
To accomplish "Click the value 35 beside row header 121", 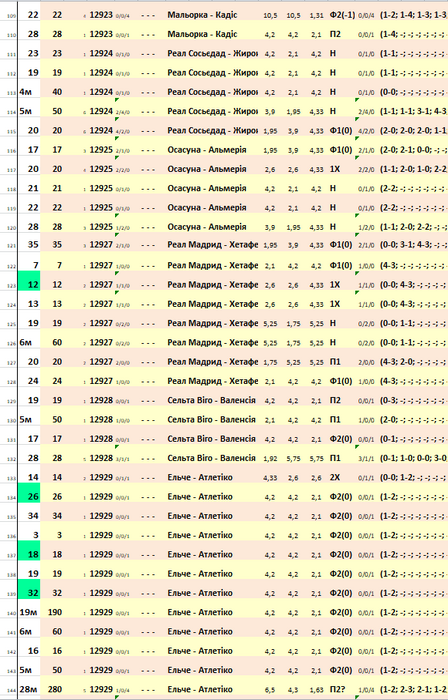I will pos(33,245).
